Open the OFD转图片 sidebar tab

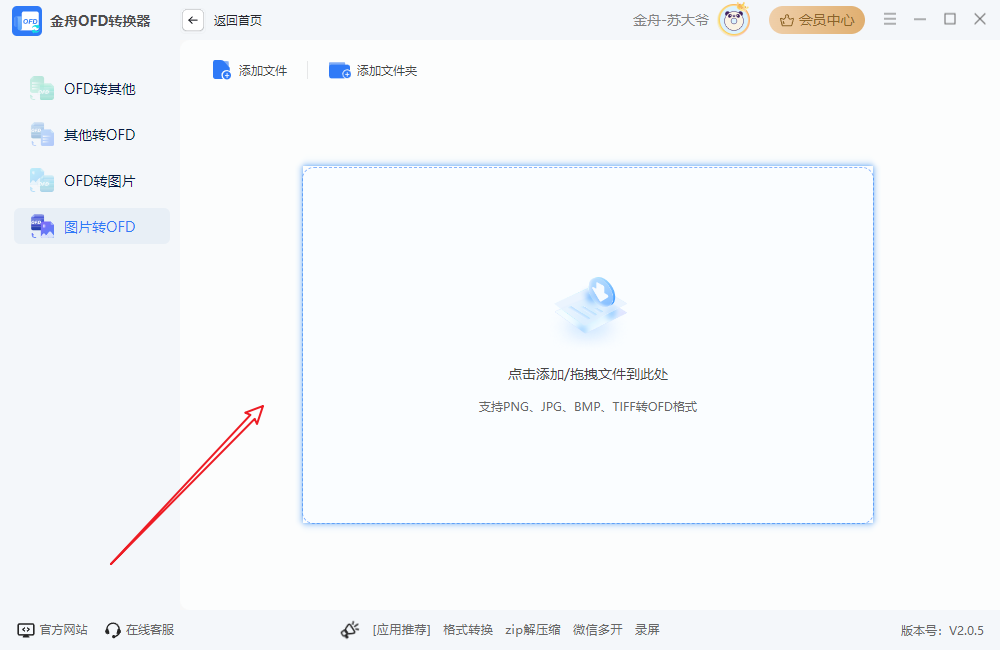[x=92, y=181]
